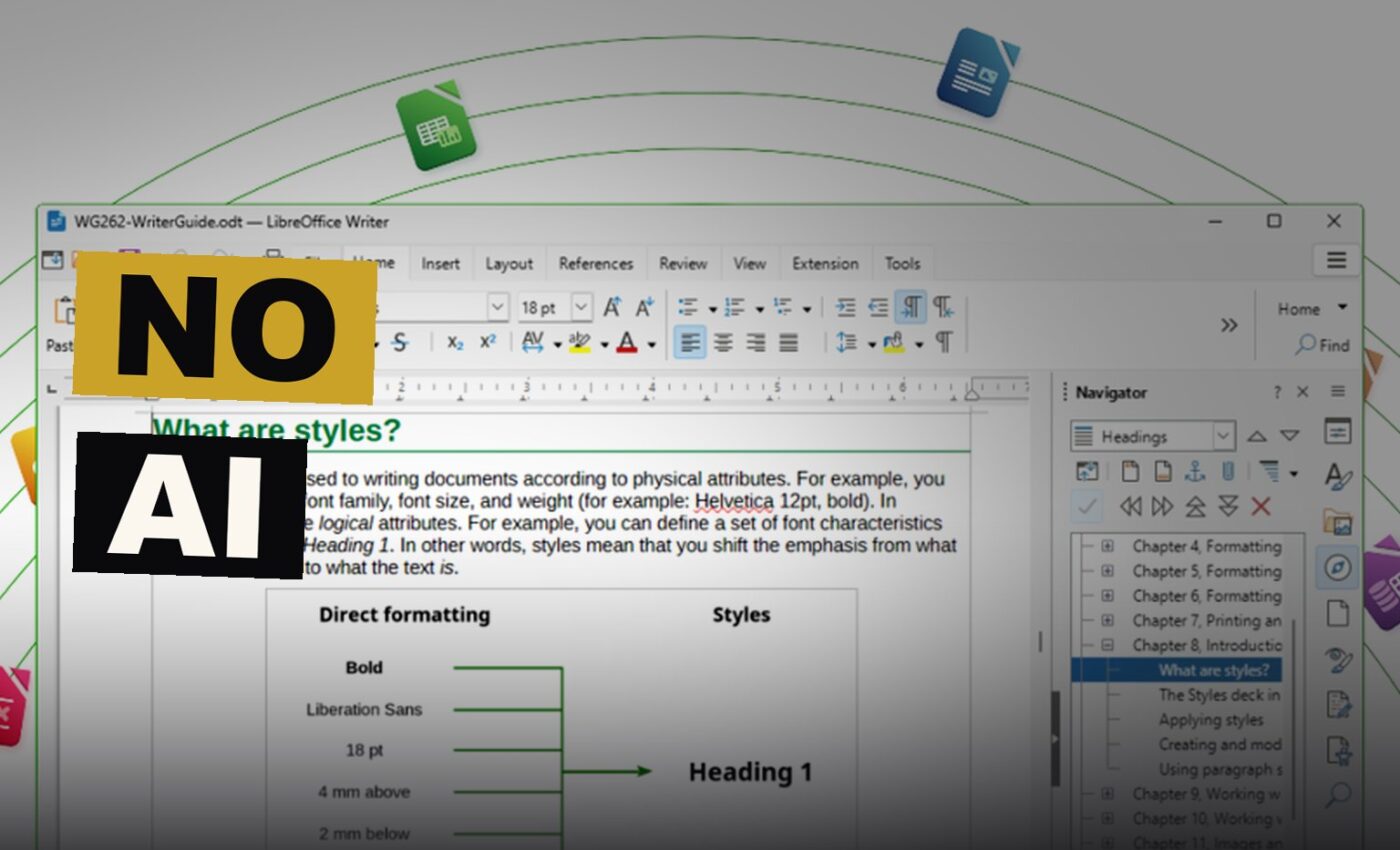Open the character spacing dropdown arrow
The height and width of the screenshot is (850, 1400).
tap(557, 345)
